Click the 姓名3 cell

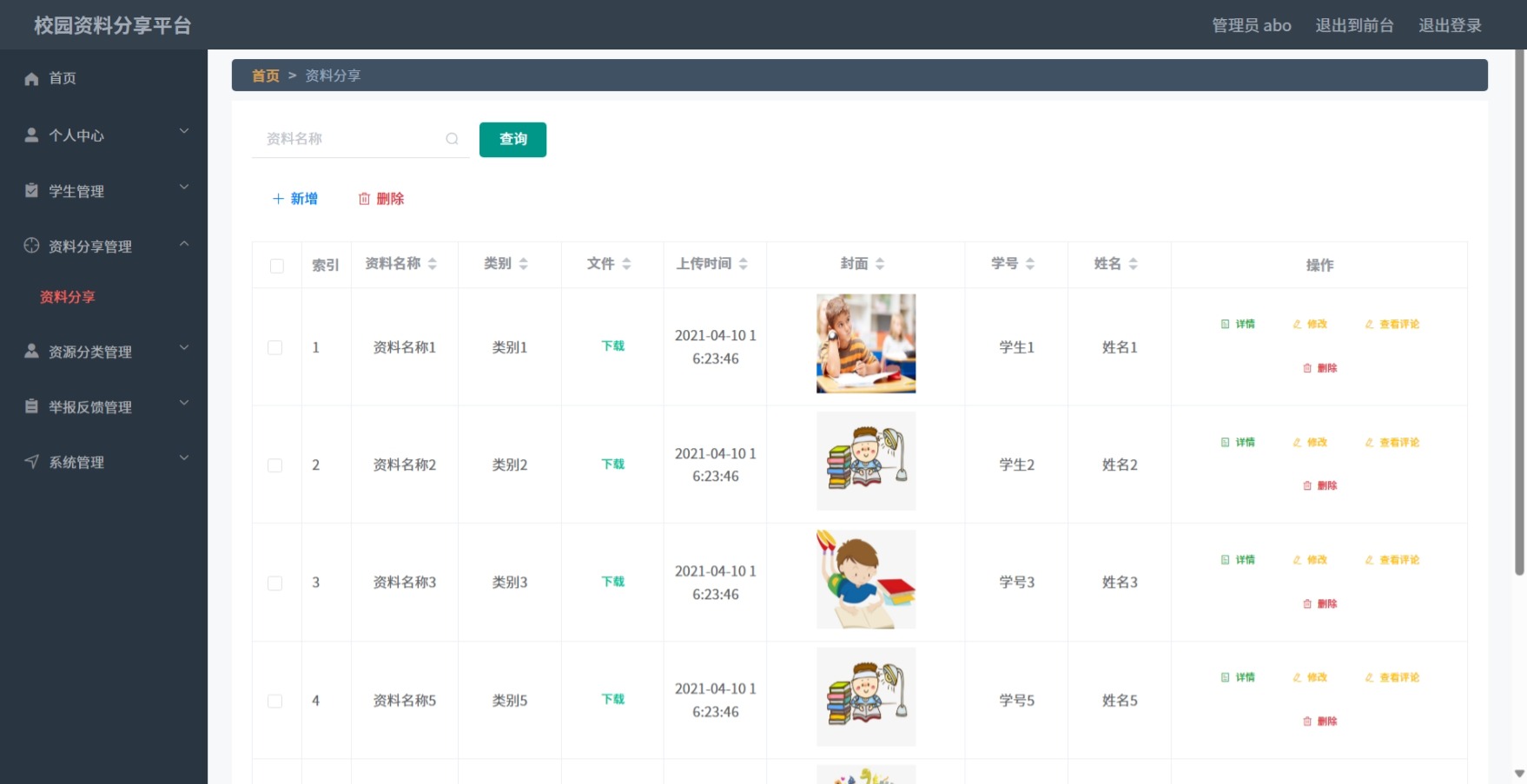point(1120,582)
